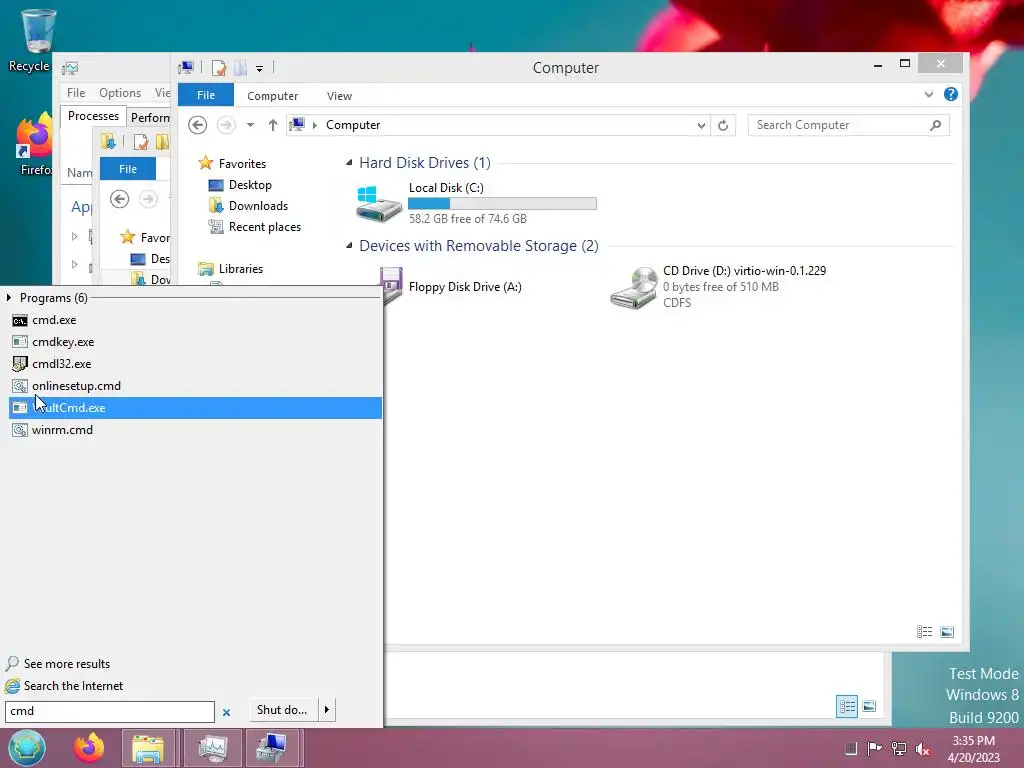Open File tab in Computer window
Viewport: 1024px width, 768px height.
(206, 95)
